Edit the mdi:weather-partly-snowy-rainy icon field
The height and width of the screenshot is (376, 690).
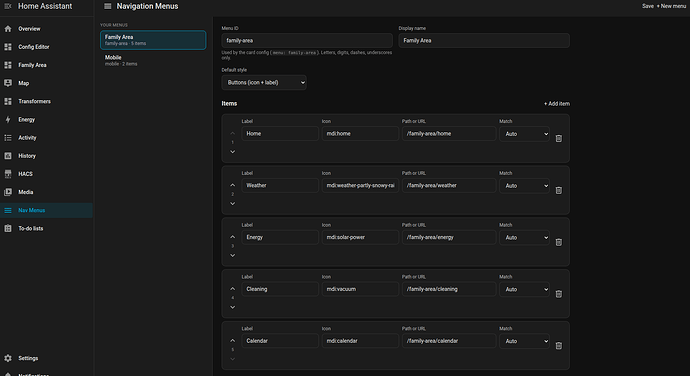click(360, 185)
